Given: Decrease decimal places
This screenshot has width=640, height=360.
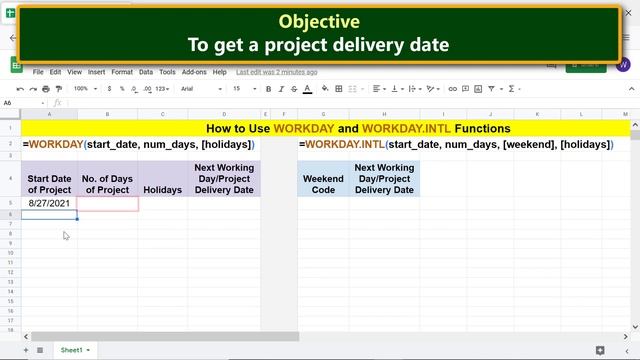Looking at the screenshot, I should coord(134,89).
